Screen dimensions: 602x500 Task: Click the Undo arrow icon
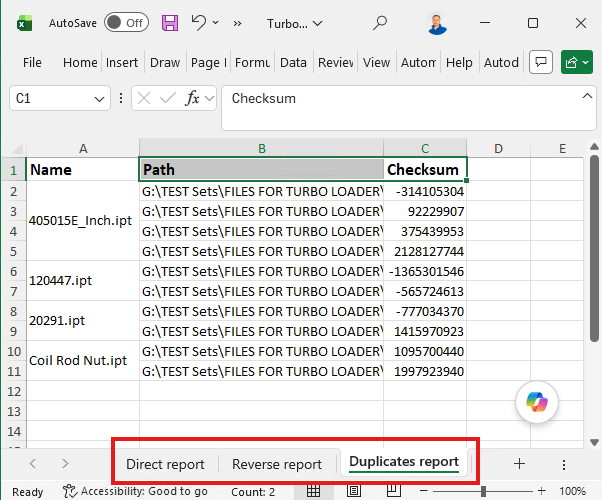198,23
